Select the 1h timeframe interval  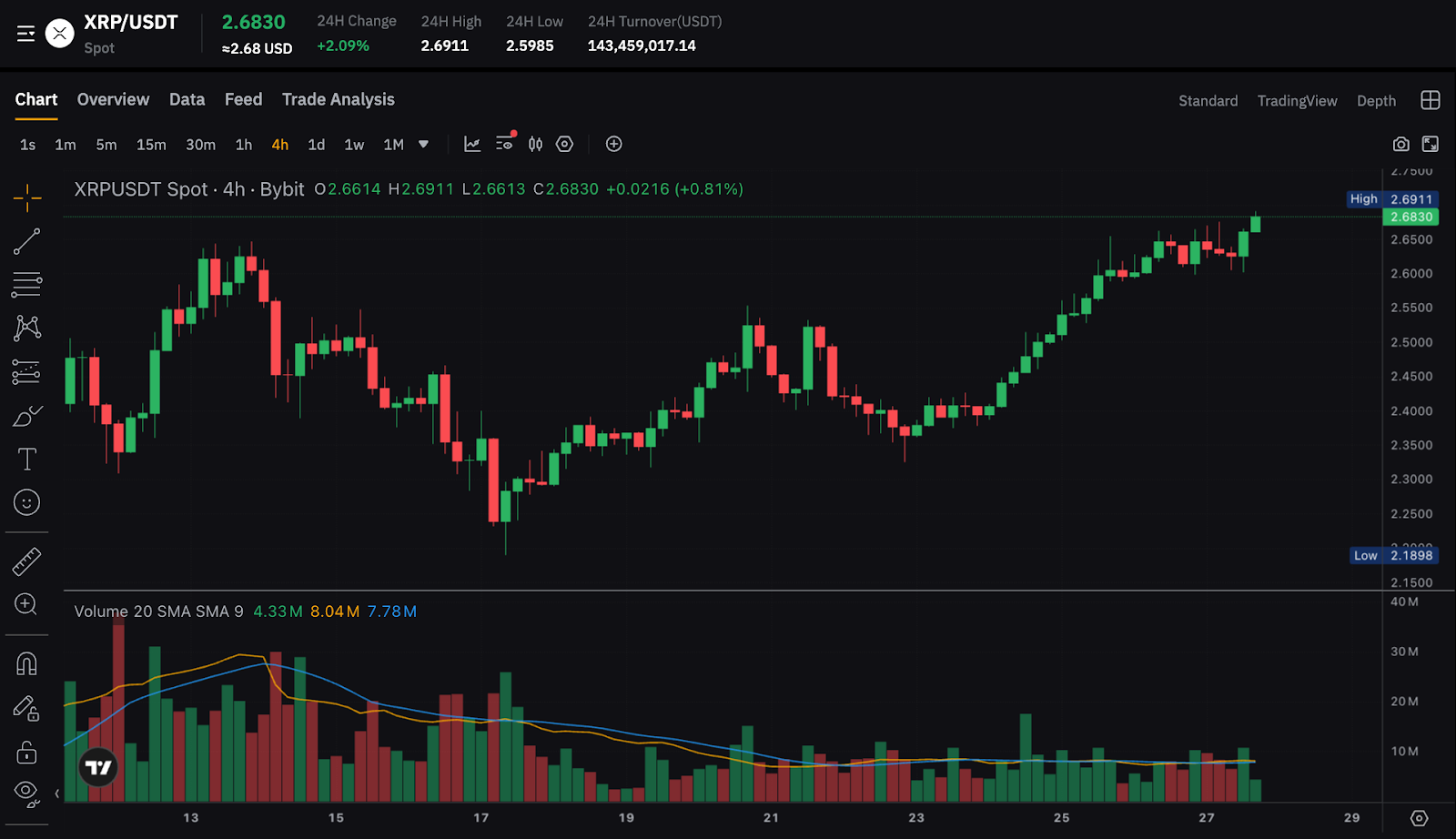pos(242,144)
